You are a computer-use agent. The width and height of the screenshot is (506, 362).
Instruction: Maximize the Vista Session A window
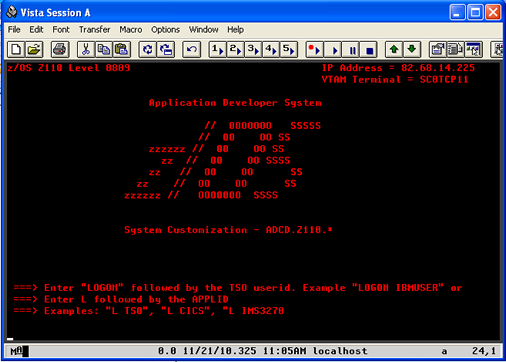tap(475, 13)
